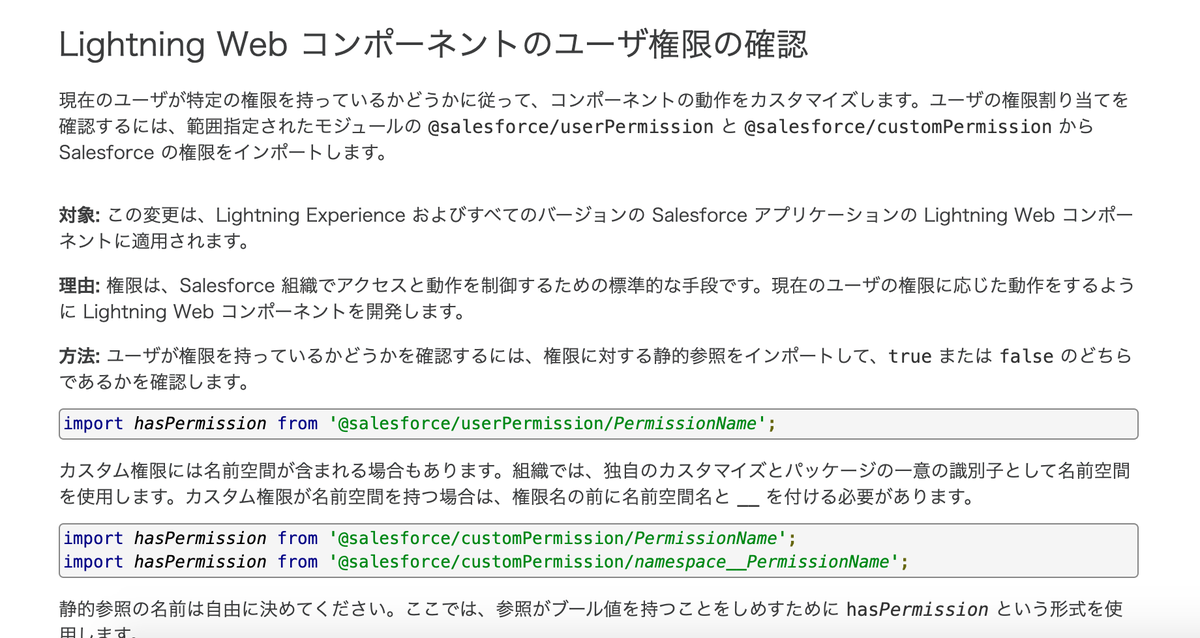Click the text "Lightning Experience" in the 対象 paragraph

click(311, 216)
